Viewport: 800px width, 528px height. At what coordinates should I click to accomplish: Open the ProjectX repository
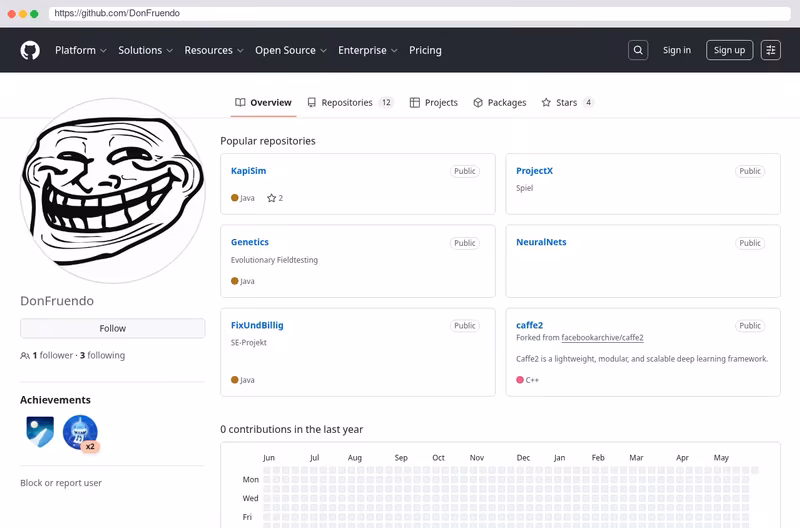point(534,171)
